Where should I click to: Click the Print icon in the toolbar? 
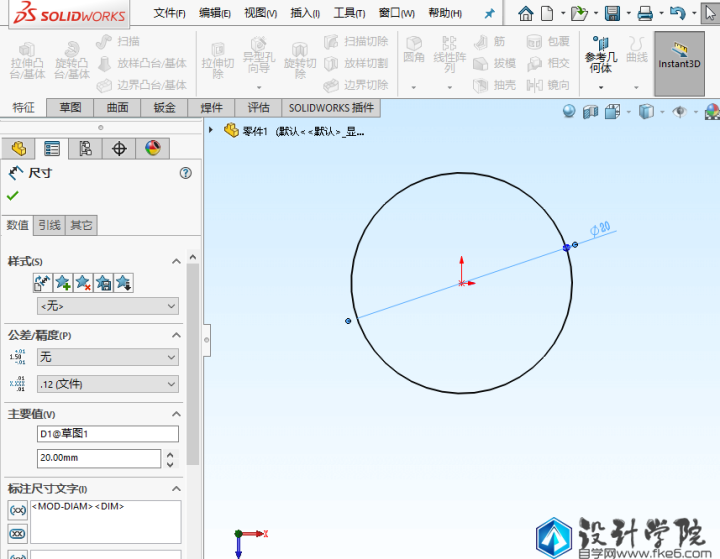pos(645,14)
